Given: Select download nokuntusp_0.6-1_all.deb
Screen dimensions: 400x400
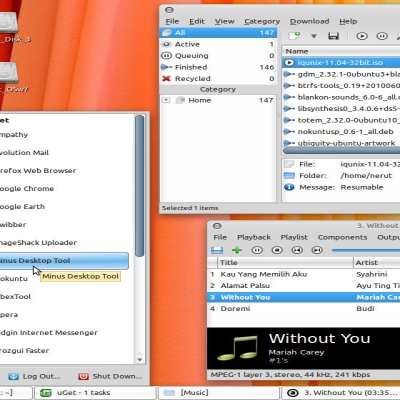Looking at the screenshot, I should click(341, 132).
